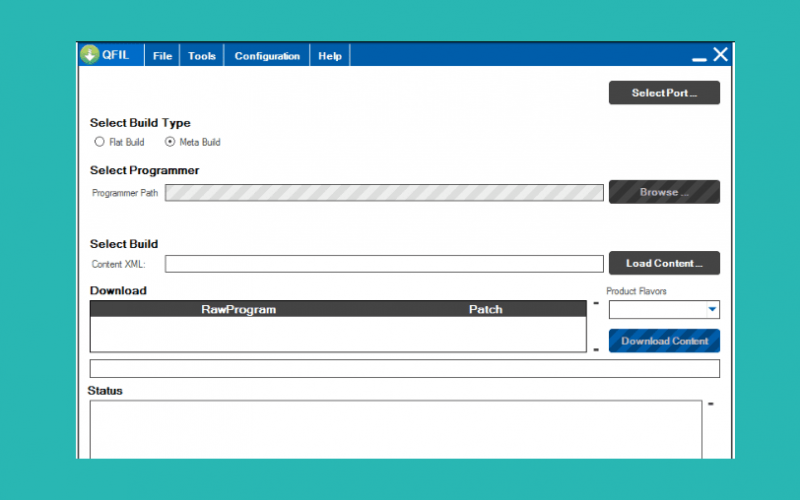Viewport: 800px width, 500px height.
Task: Click the QFIL green download logo icon
Action: pos(89,55)
